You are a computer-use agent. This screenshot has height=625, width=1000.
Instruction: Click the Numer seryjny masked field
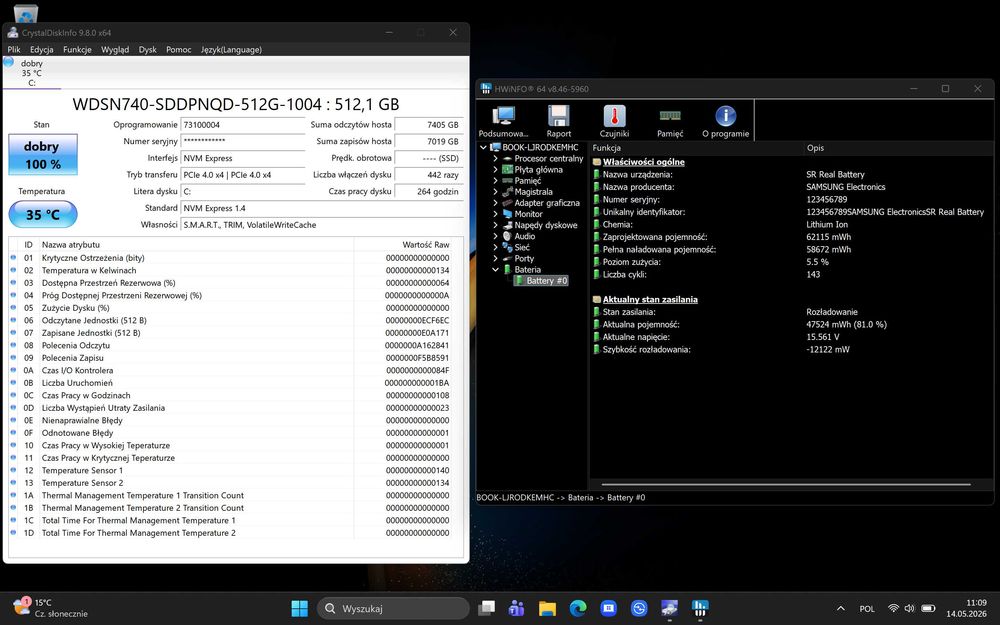click(243, 142)
